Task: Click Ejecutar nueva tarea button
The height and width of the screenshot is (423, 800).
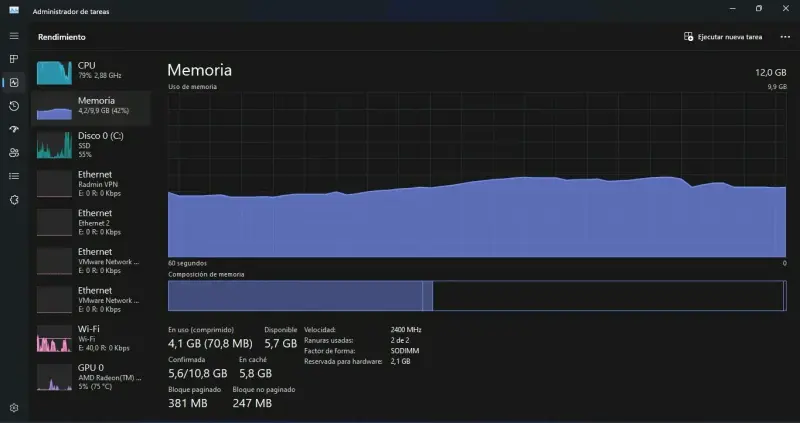Action: pos(723,37)
